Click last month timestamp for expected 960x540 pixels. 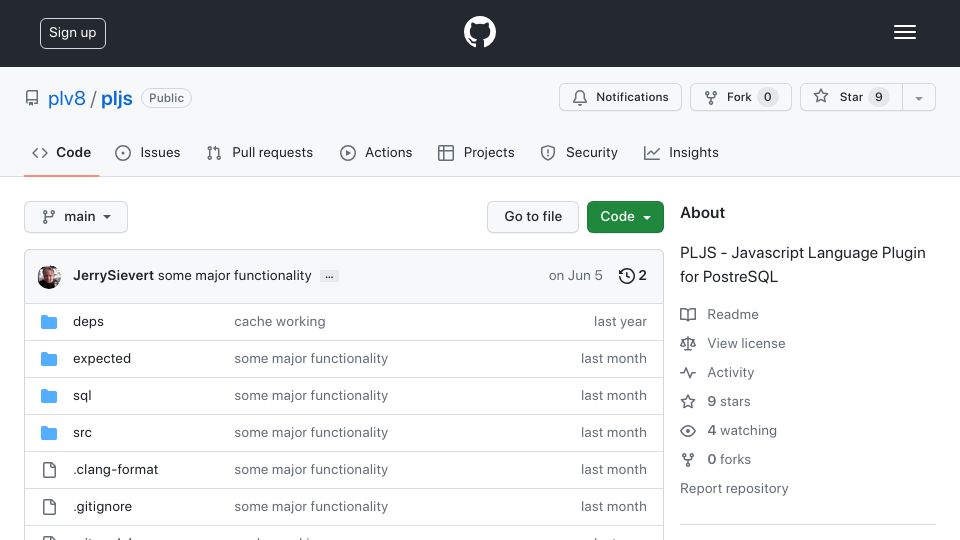pos(613,359)
